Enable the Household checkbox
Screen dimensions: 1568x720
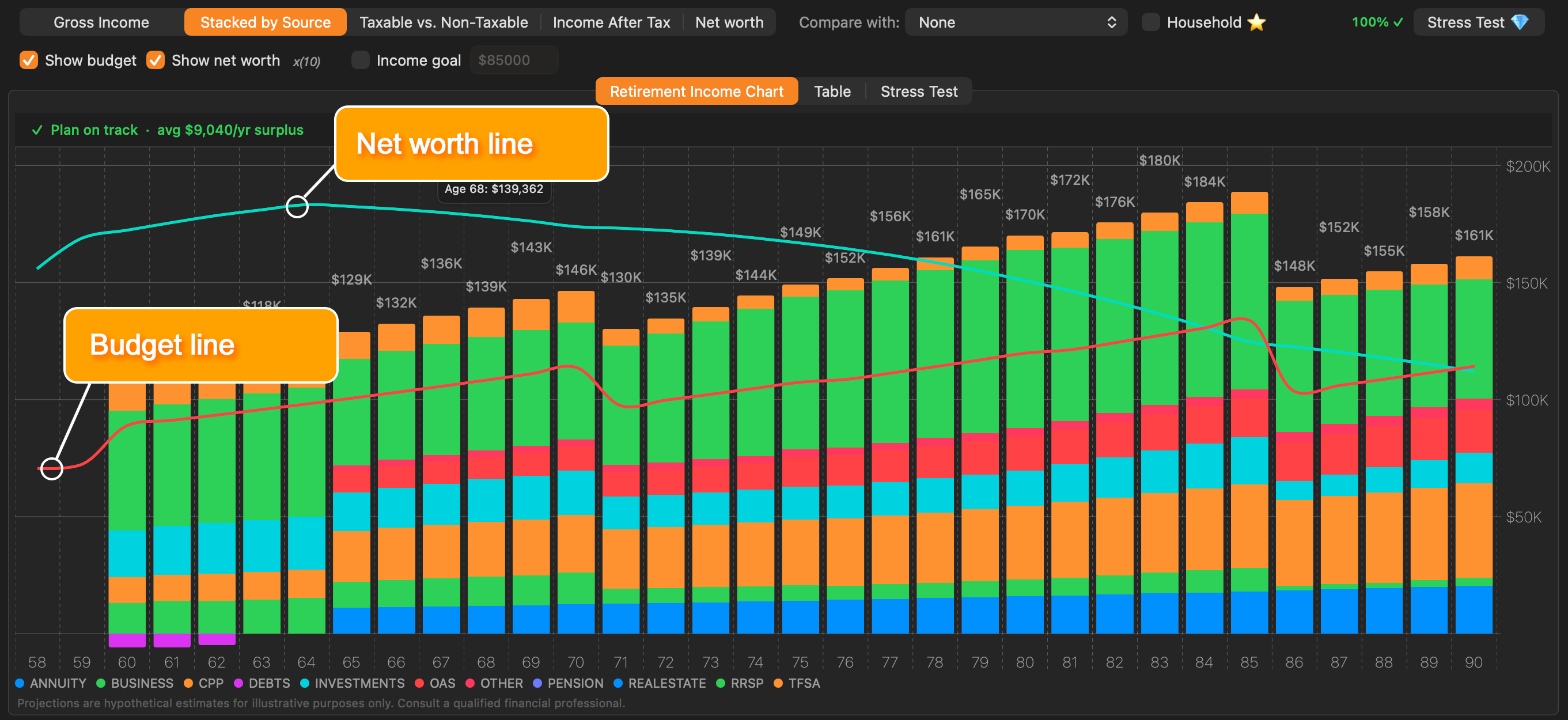(x=1150, y=22)
